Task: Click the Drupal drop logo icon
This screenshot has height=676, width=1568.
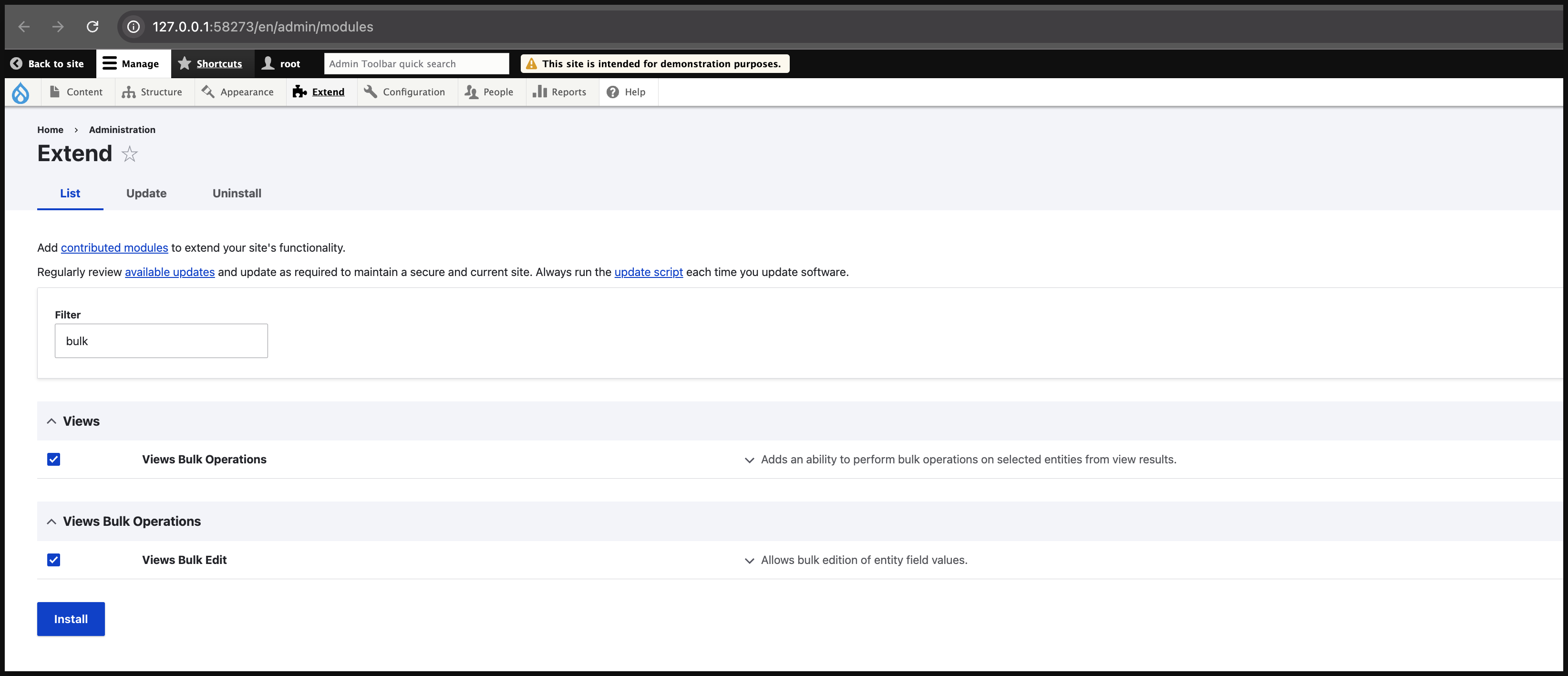Action: (x=20, y=92)
